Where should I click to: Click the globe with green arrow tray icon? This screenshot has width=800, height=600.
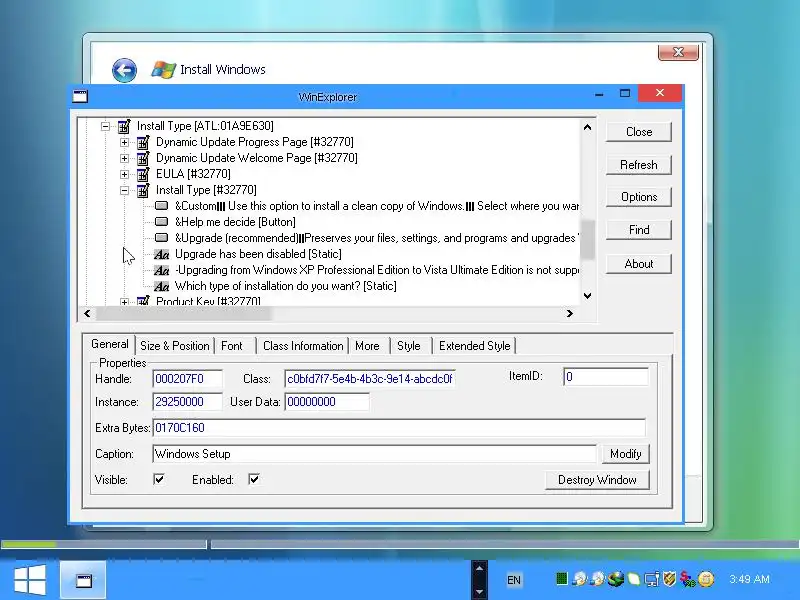click(x=616, y=579)
